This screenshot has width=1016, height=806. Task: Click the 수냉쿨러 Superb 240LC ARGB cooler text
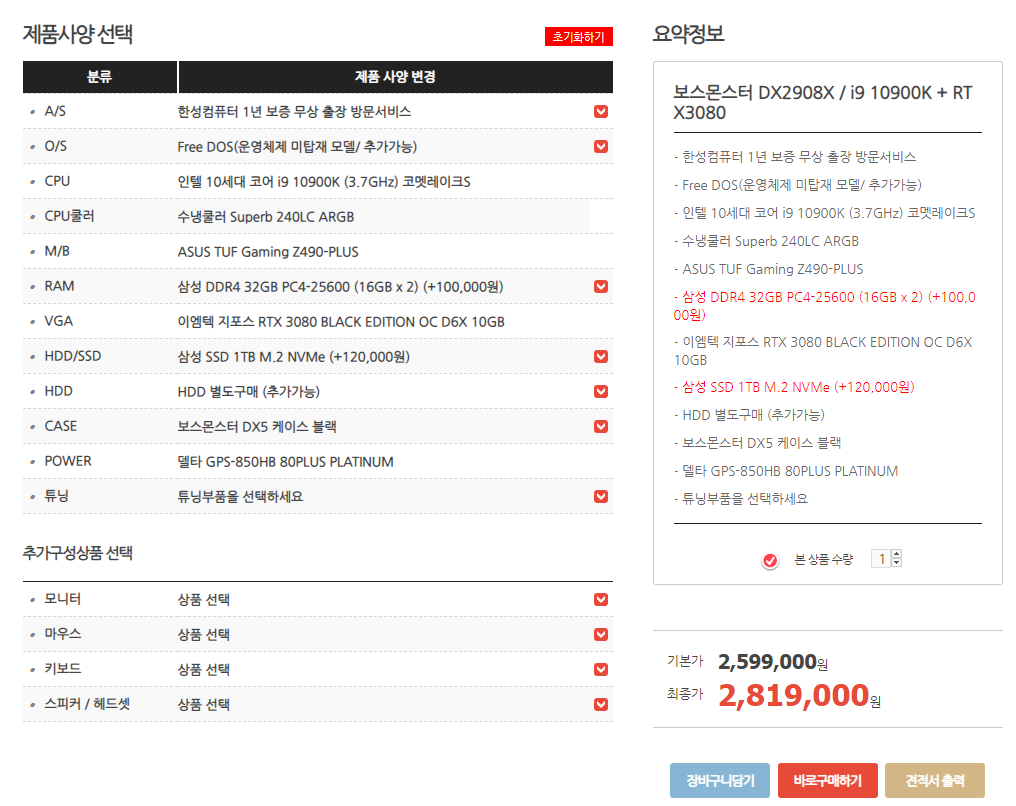point(266,216)
